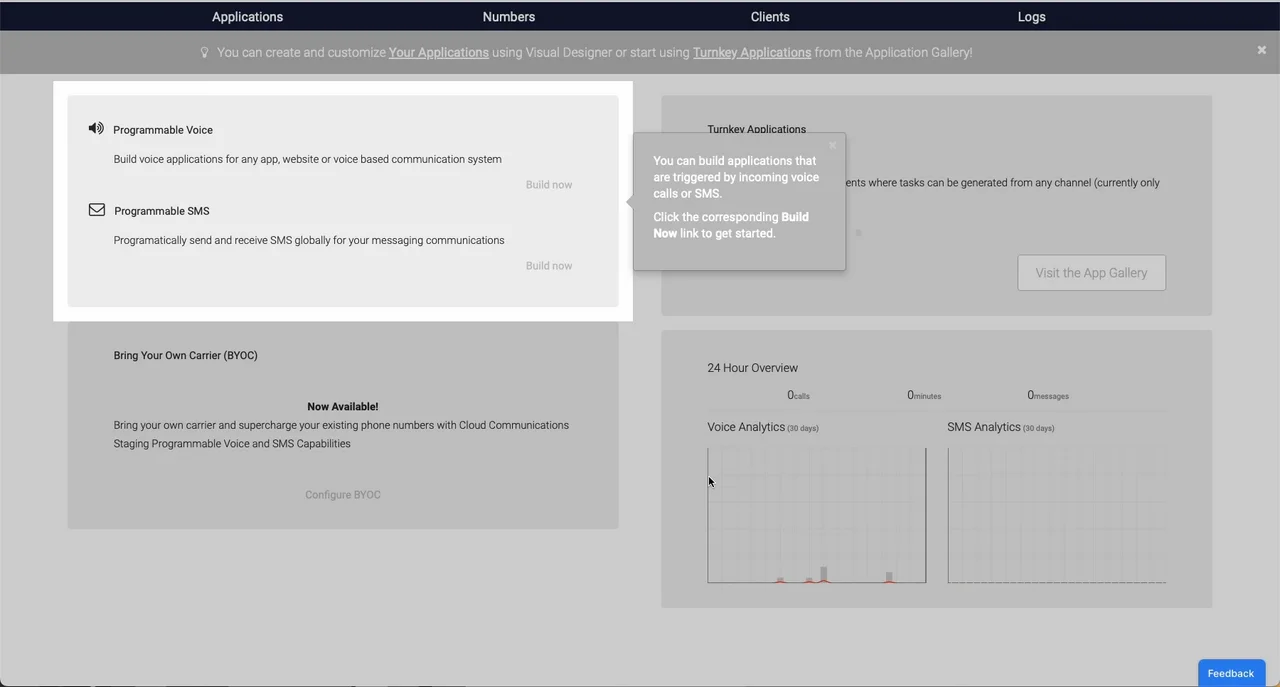Screen dimensions: 1280x687
Task: Open the Configure BYOC link
Action: pos(343,495)
